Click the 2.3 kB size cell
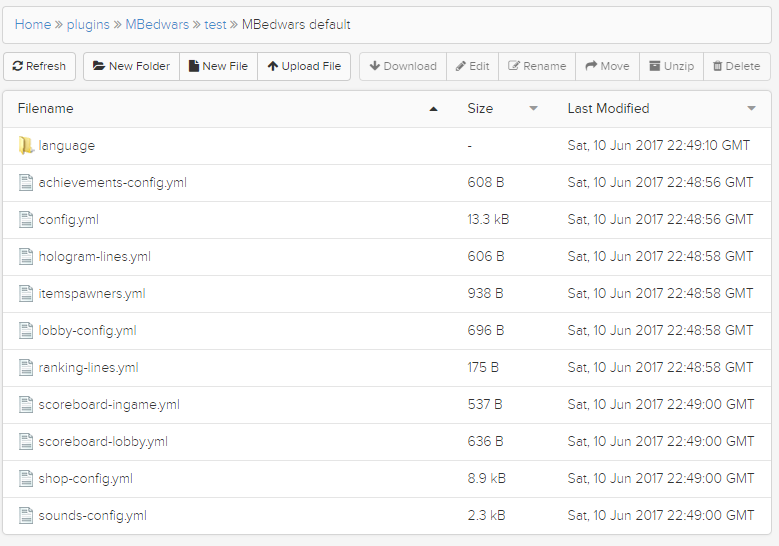The image size is (779, 546). [x=486, y=516]
